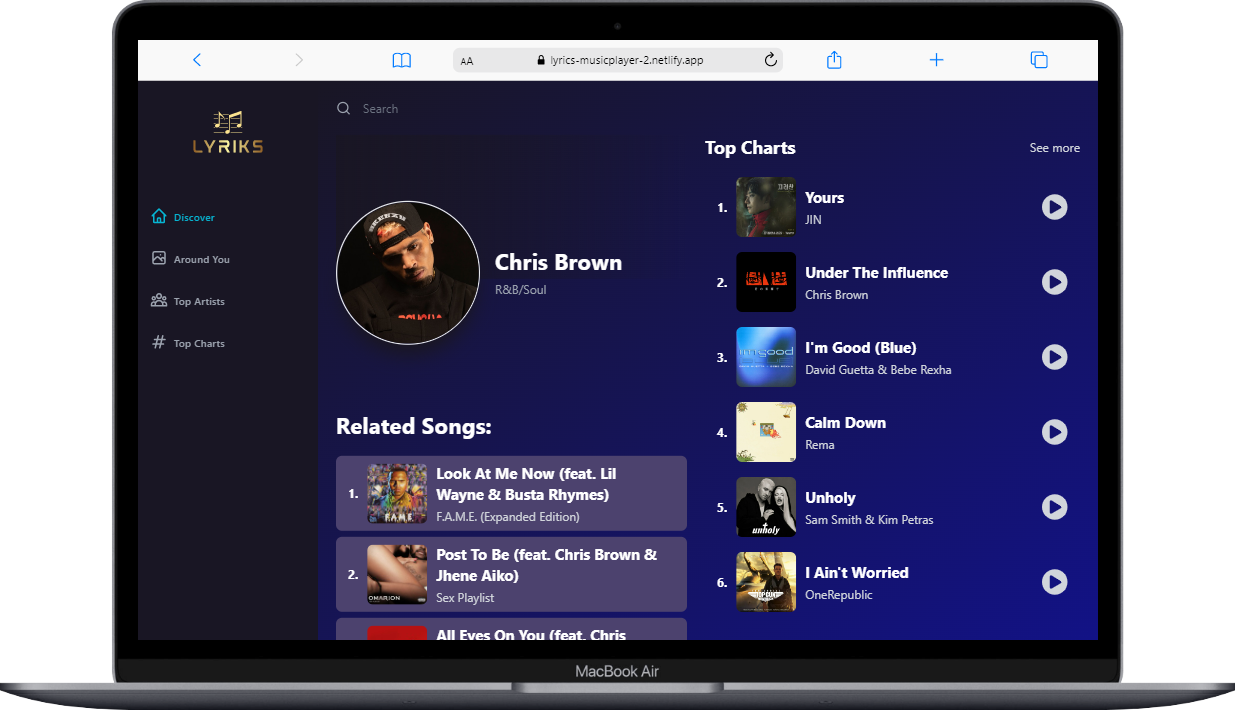Open song title I Ain't Worried
Viewport: 1235px width, 710px height.
pos(857,573)
